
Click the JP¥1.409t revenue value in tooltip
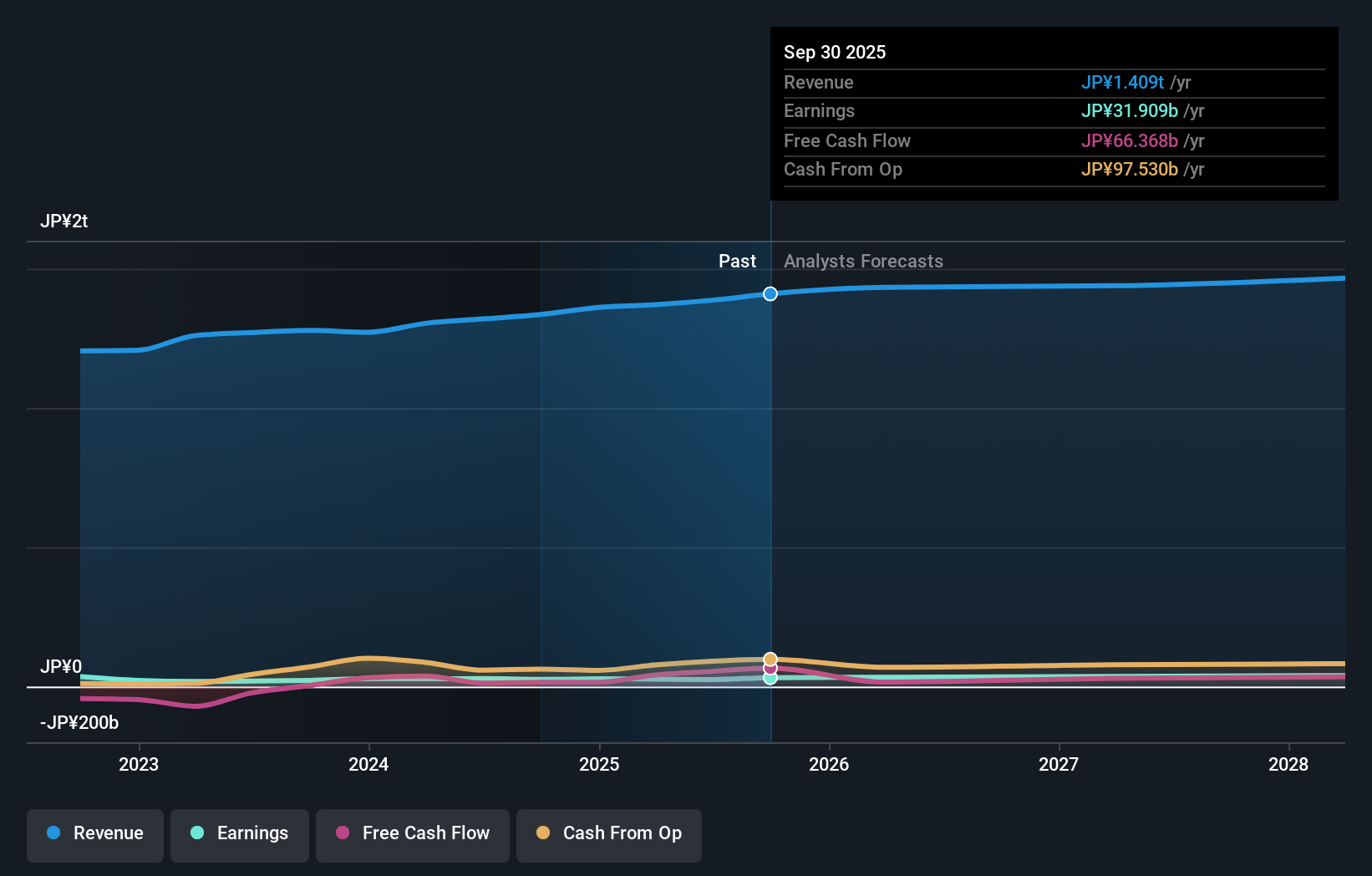(x=1122, y=82)
